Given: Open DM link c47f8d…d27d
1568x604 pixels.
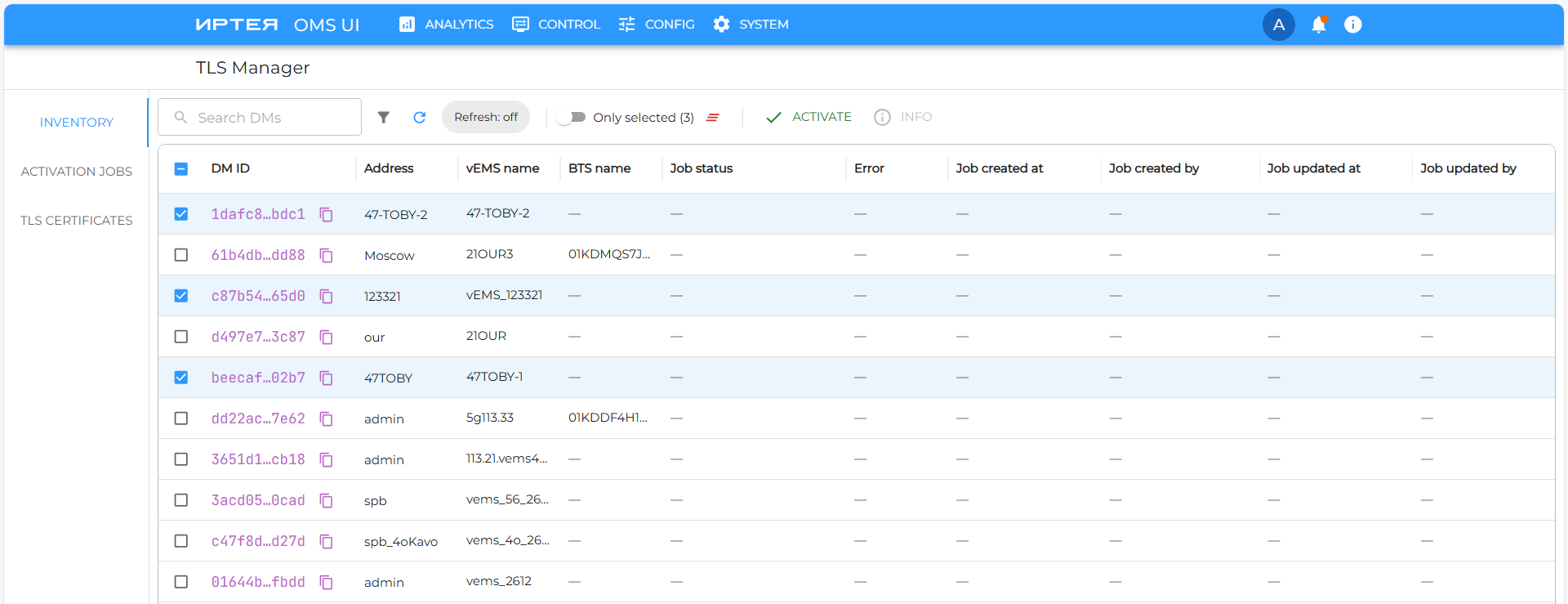Looking at the screenshot, I should pyautogui.click(x=258, y=541).
